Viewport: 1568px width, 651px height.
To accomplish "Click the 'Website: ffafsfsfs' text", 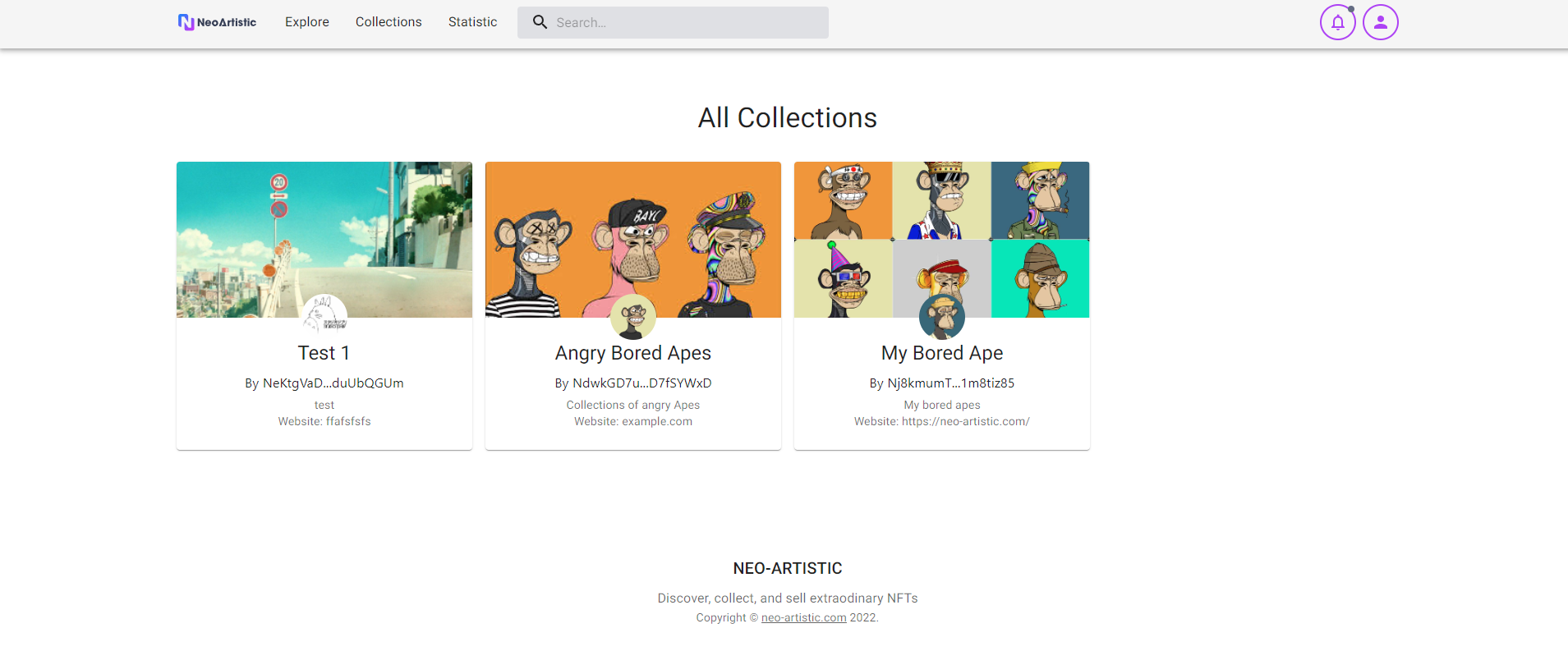I will tap(324, 421).
